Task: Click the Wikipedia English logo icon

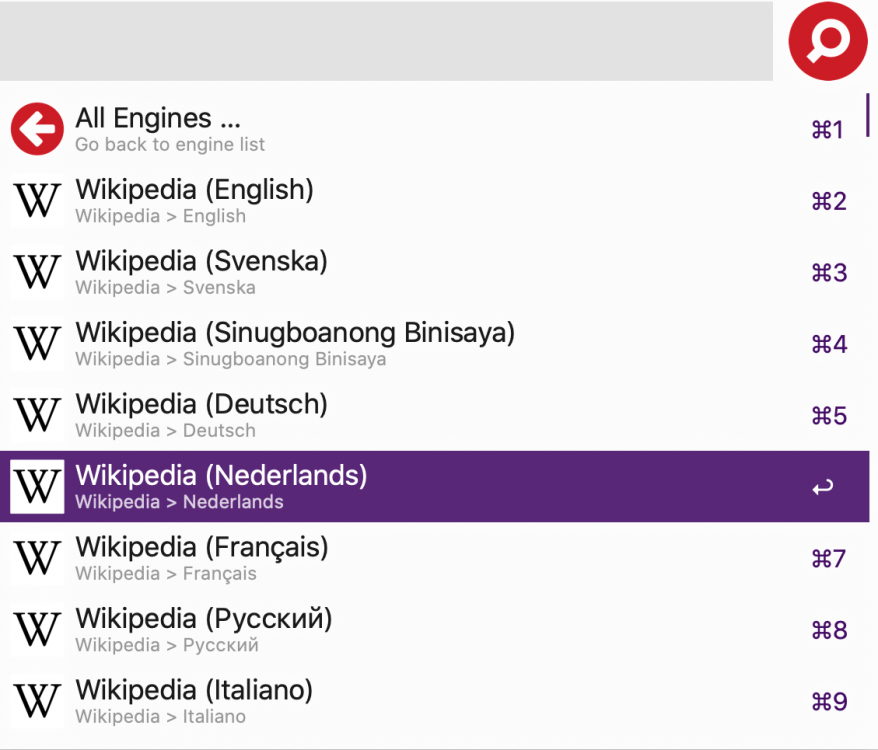Action: point(37,201)
